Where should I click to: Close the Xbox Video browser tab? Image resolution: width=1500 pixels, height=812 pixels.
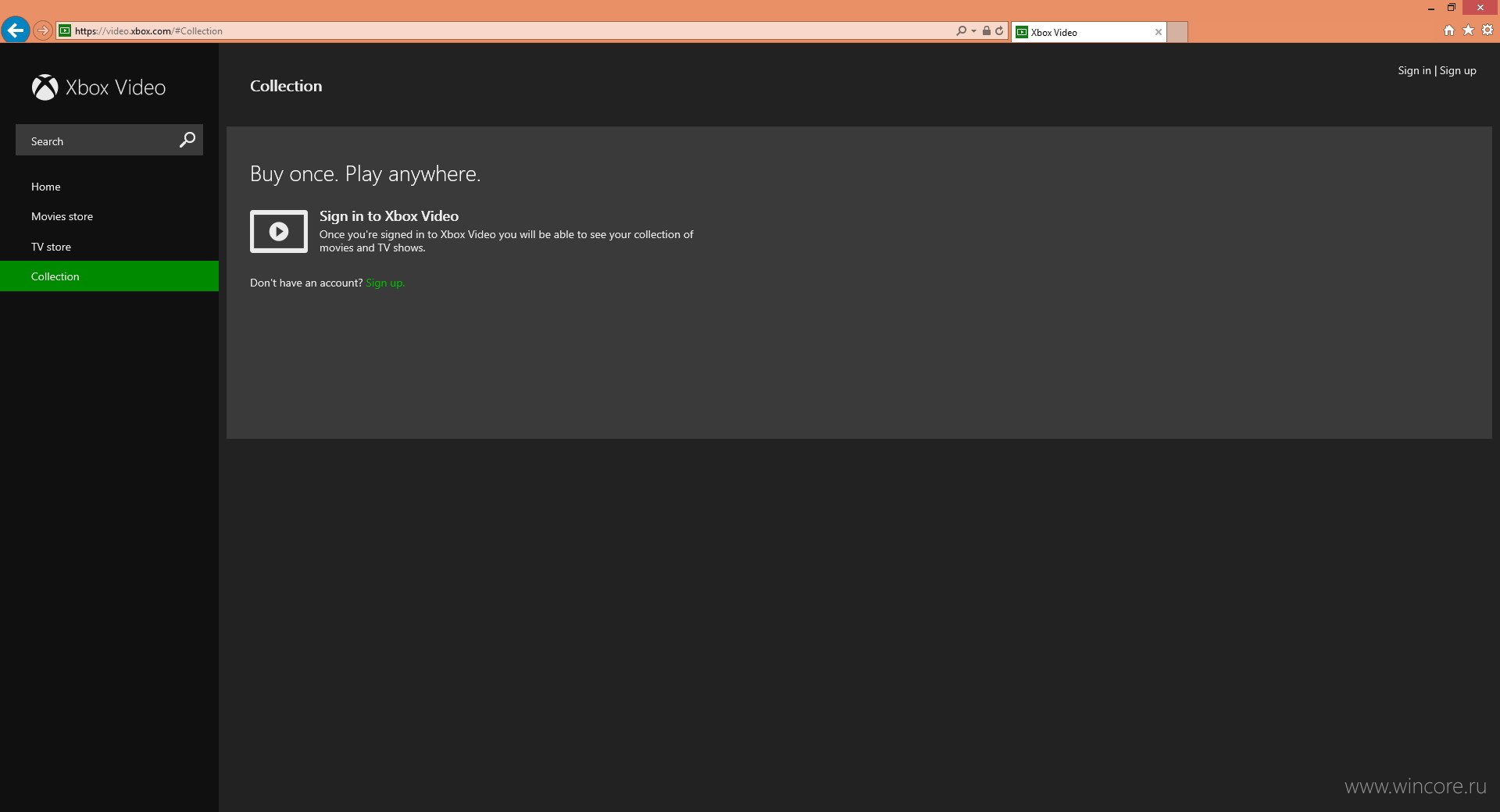tap(1158, 32)
